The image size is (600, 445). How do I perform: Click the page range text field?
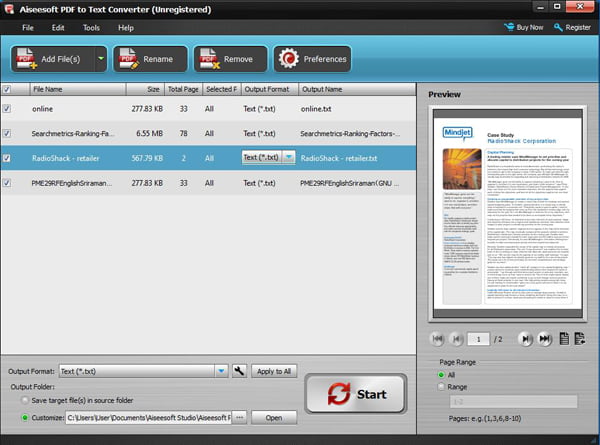coord(514,402)
